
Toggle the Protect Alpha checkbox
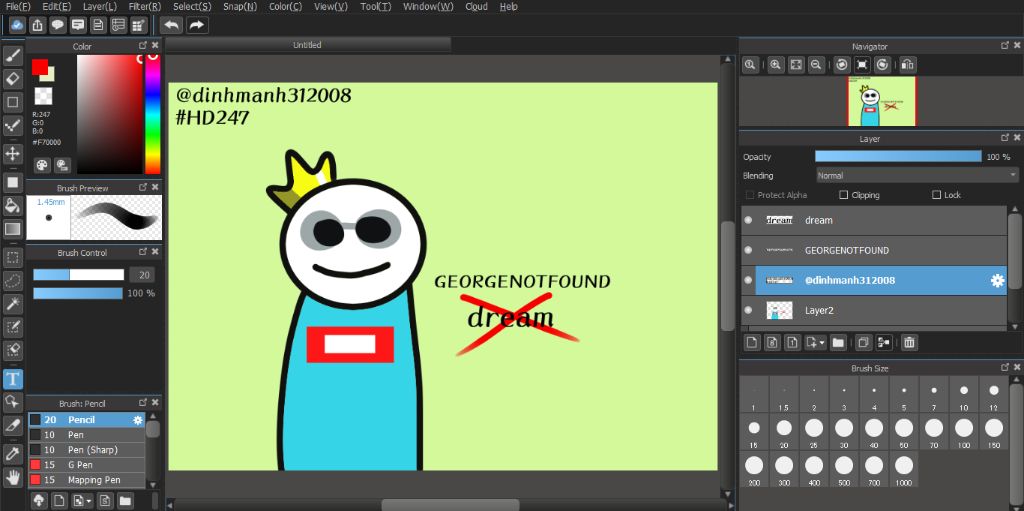(x=749, y=195)
